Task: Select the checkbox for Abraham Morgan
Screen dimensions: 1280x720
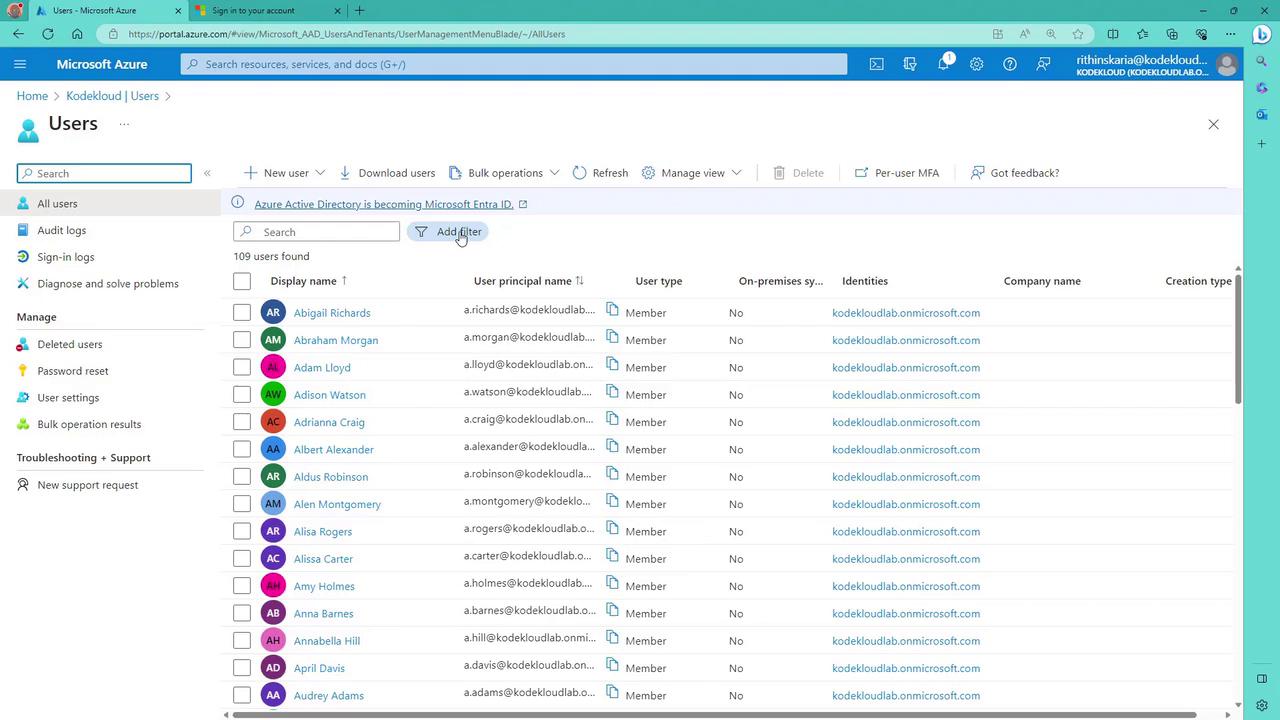Action: tap(242, 340)
